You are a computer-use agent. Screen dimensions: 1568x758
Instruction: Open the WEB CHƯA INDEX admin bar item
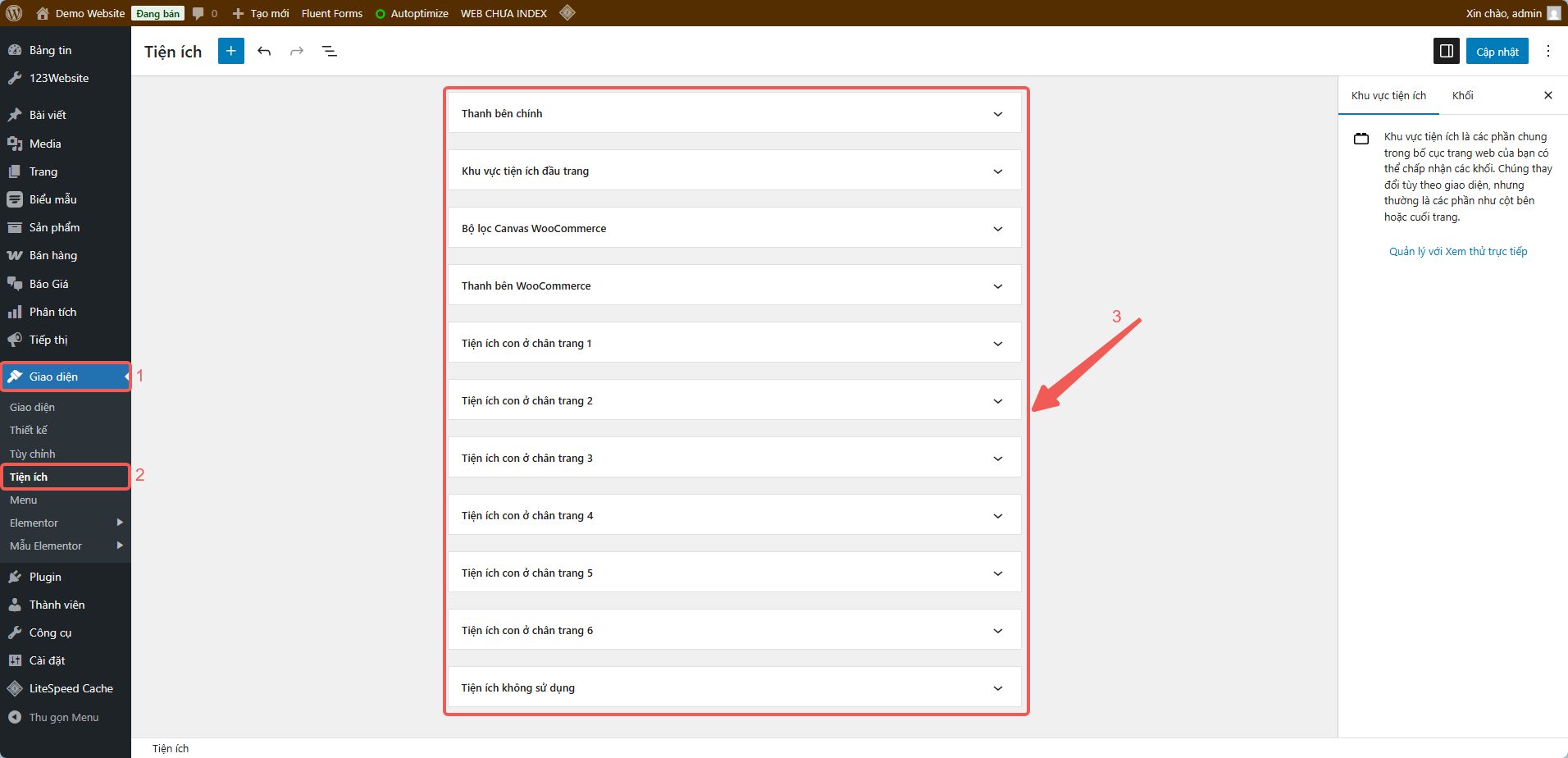[504, 13]
